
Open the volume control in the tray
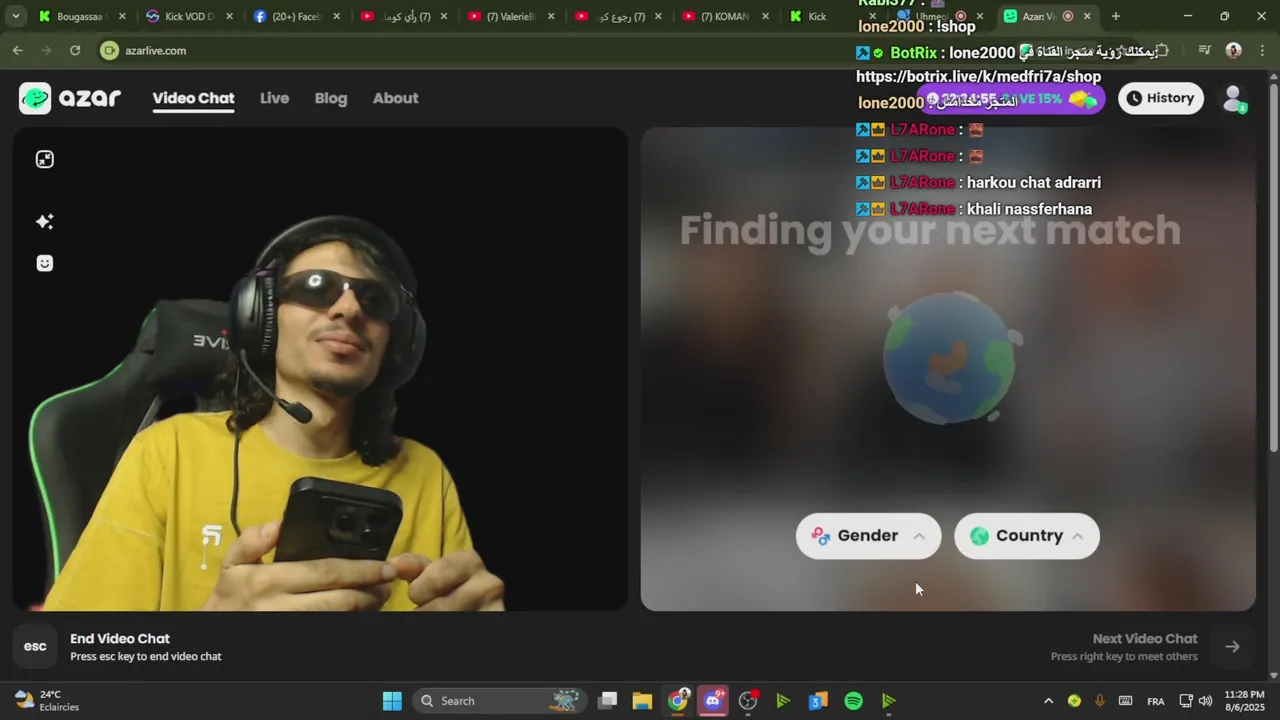coord(1205,701)
